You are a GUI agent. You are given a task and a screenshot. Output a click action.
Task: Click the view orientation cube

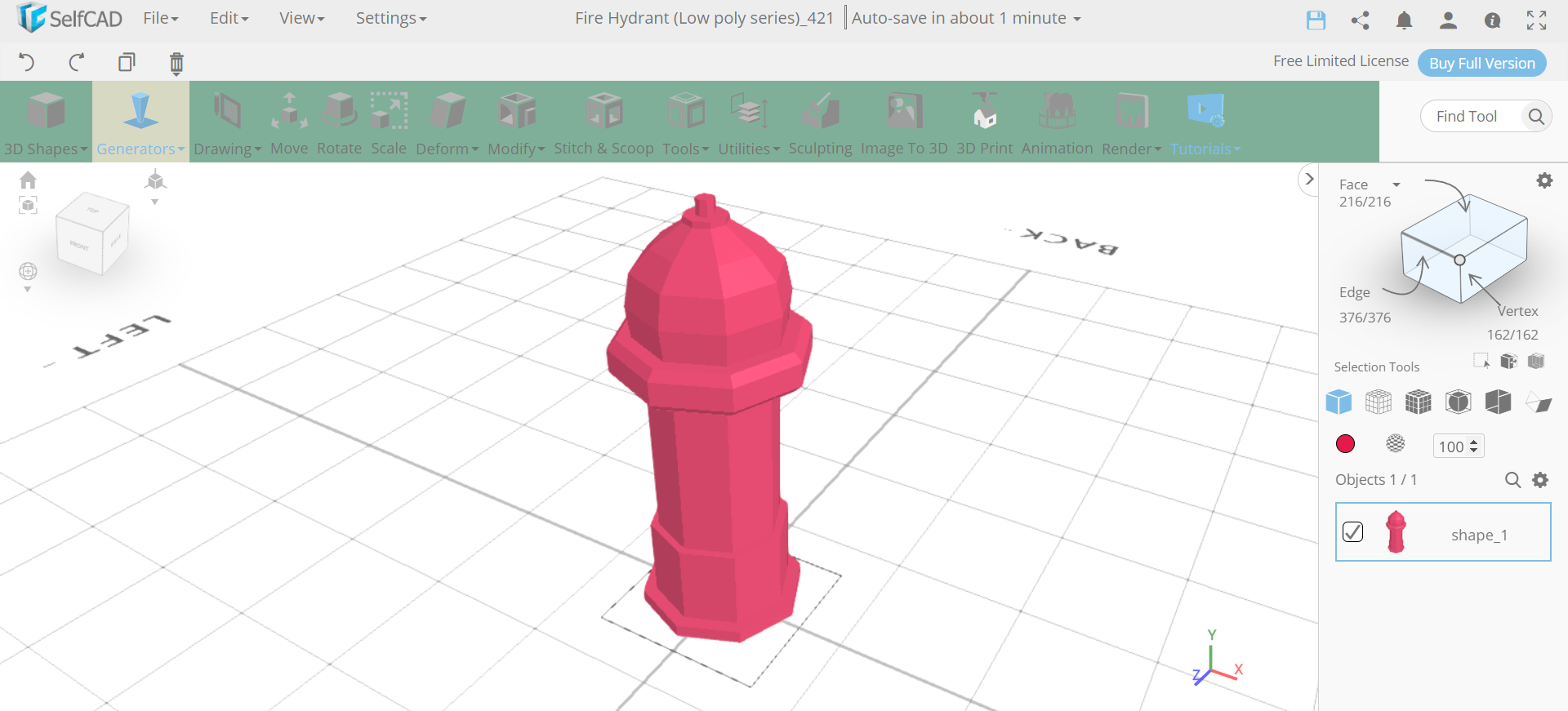92,233
